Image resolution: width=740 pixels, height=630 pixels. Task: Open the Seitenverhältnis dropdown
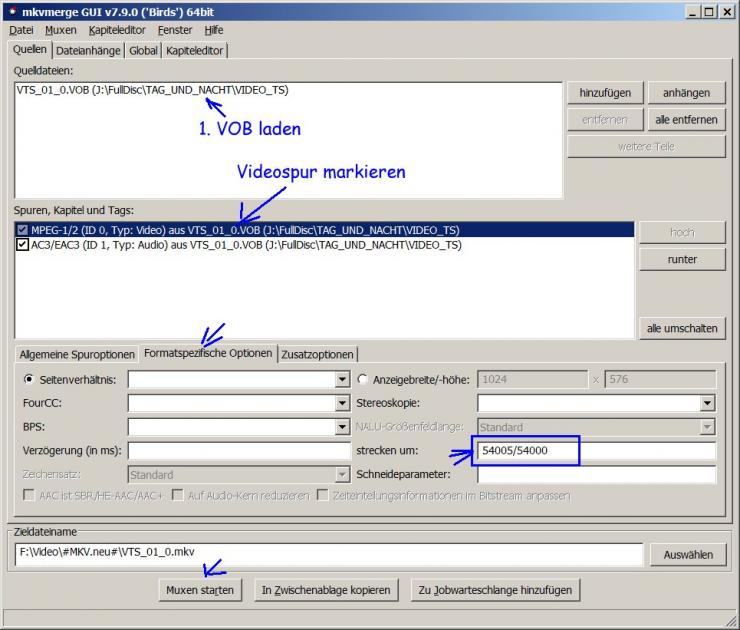click(341, 380)
